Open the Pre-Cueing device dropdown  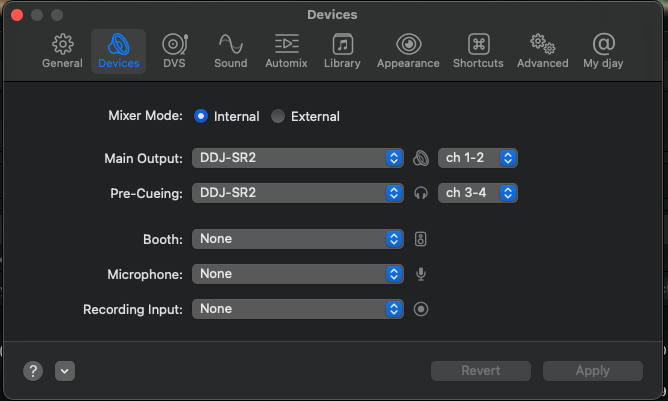pyautogui.click(x=297, y=193)
